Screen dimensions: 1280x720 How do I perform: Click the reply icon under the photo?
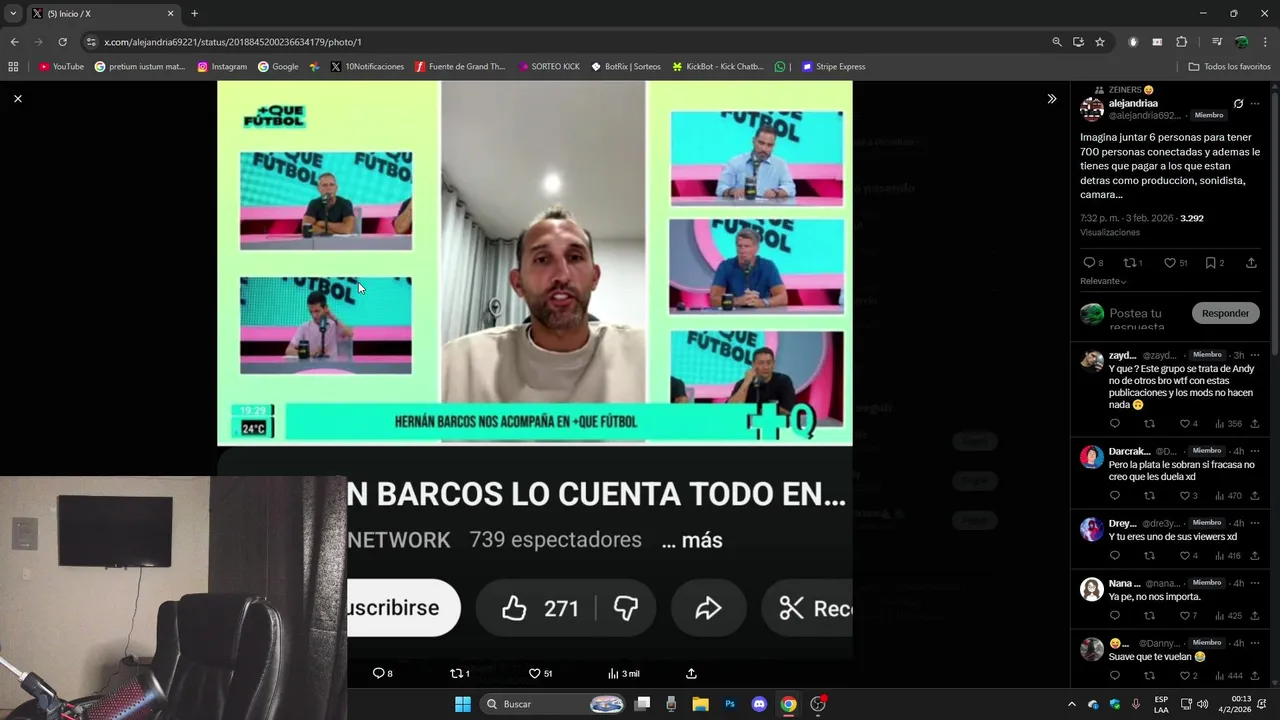[382, 673]
